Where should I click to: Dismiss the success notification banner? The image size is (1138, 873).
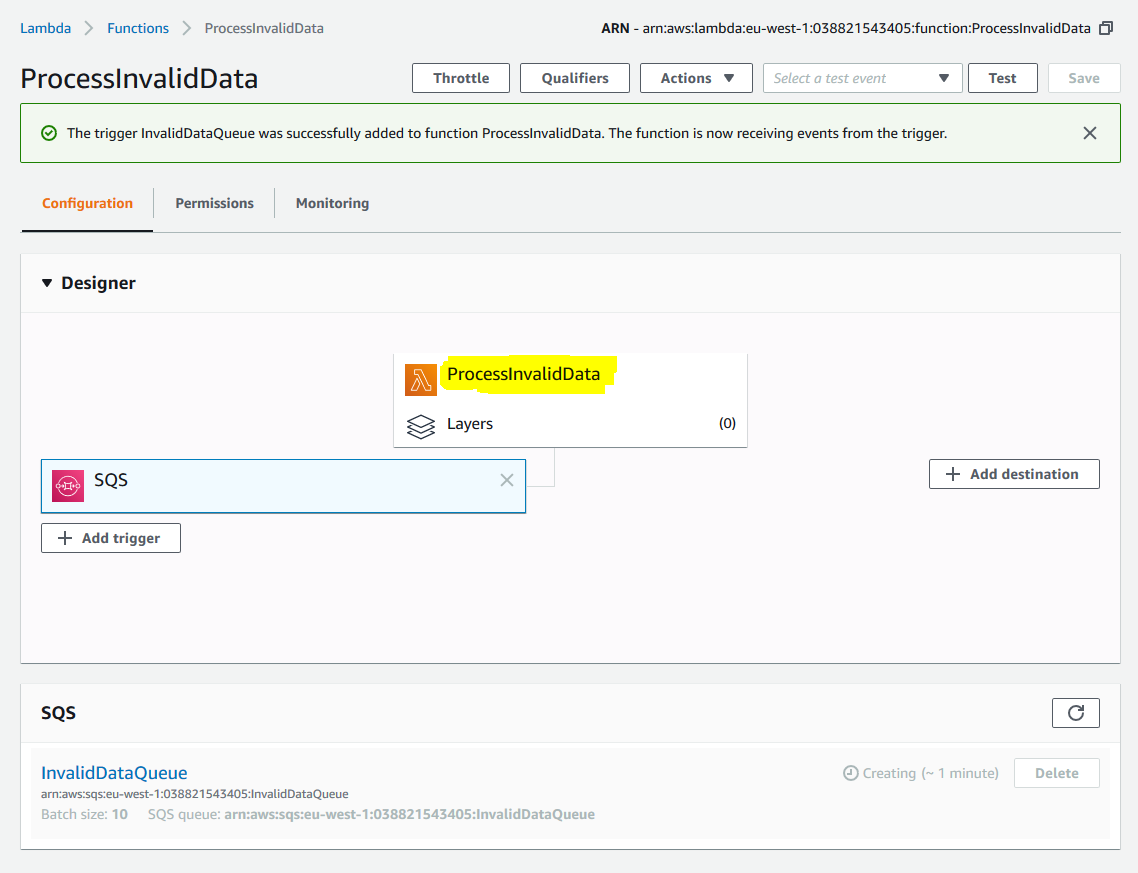tap(1089, 133)
